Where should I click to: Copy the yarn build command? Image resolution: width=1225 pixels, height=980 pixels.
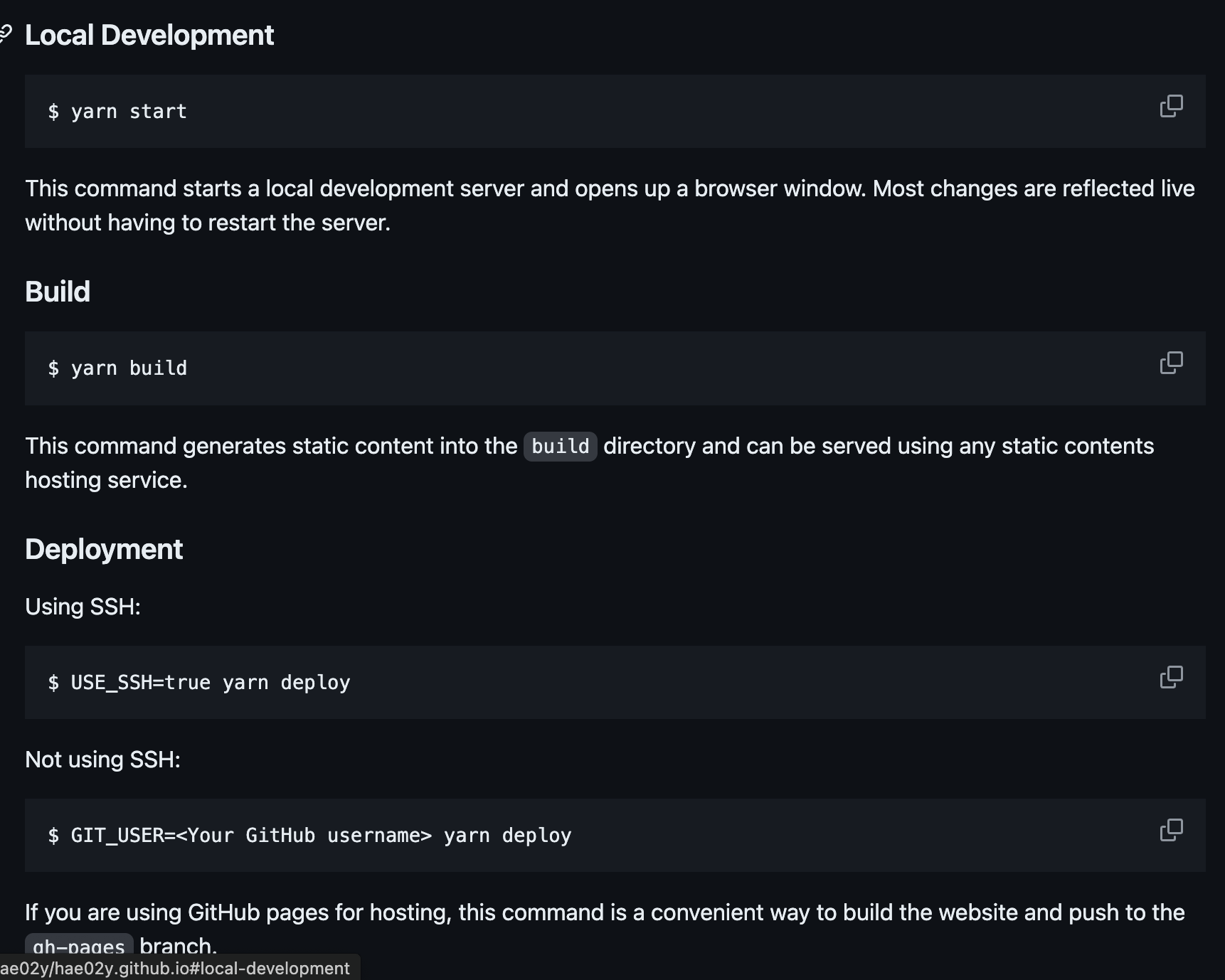[x=1171, y=363]
